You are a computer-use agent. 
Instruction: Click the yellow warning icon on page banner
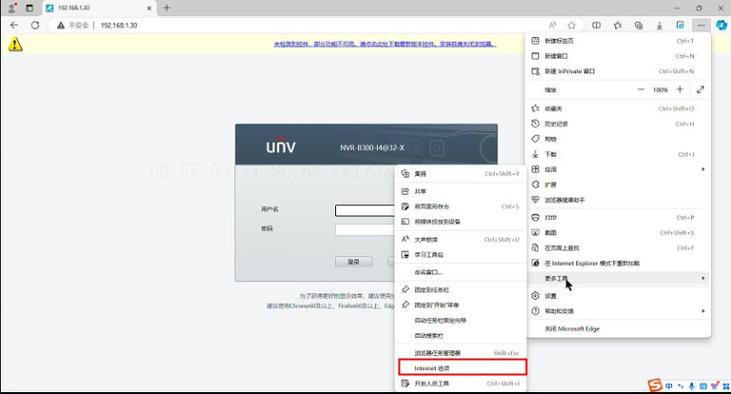(x=15, y=44)
